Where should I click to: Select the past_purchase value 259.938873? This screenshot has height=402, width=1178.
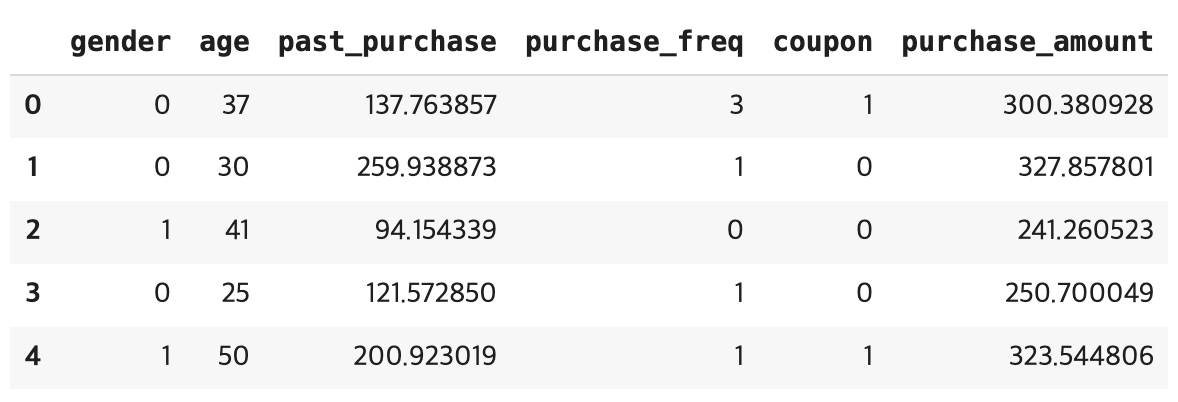tap(426, 167)
